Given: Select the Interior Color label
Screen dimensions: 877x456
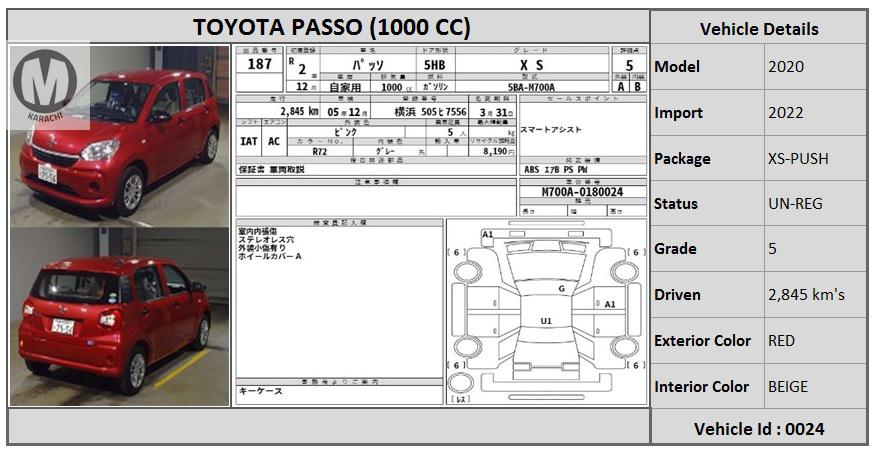Looking at the screenshot, I should [701, 387].
